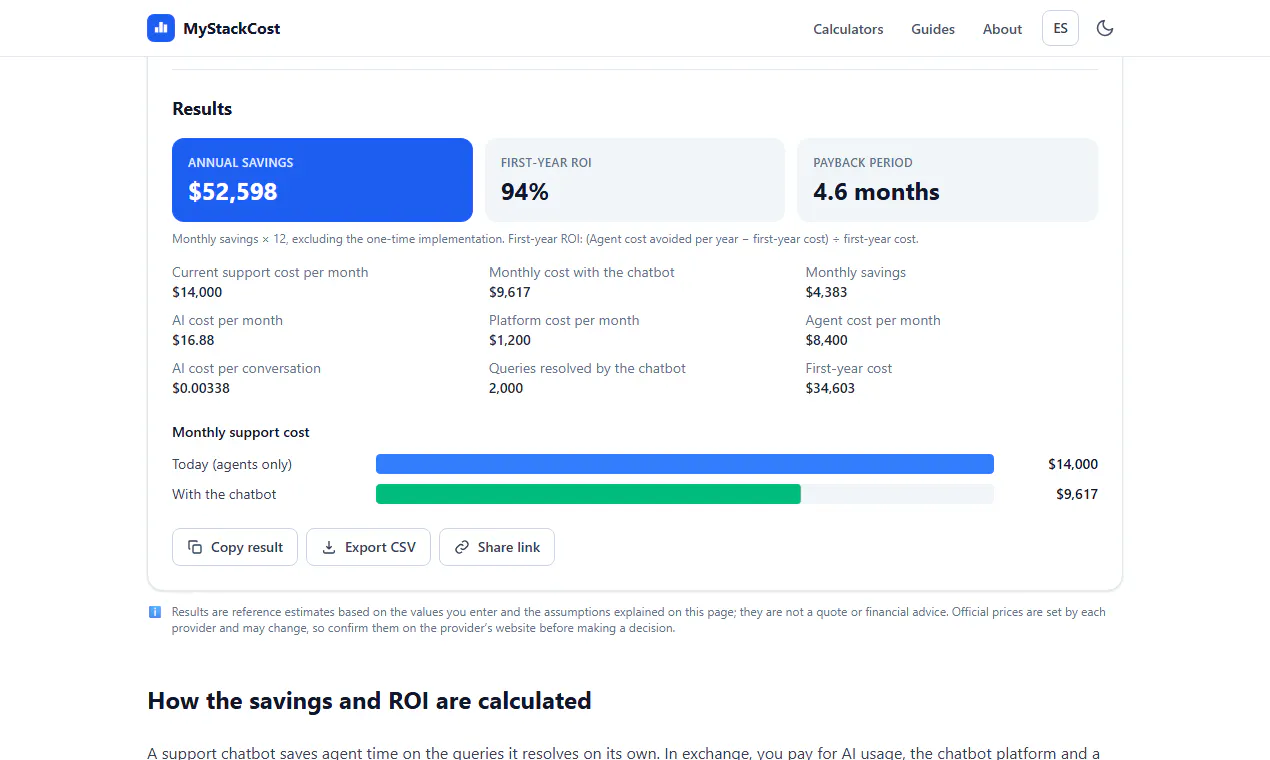Screen dimensions: 1270x760
Task: Click the $34,603 first-year cost value
Action: 830,388
